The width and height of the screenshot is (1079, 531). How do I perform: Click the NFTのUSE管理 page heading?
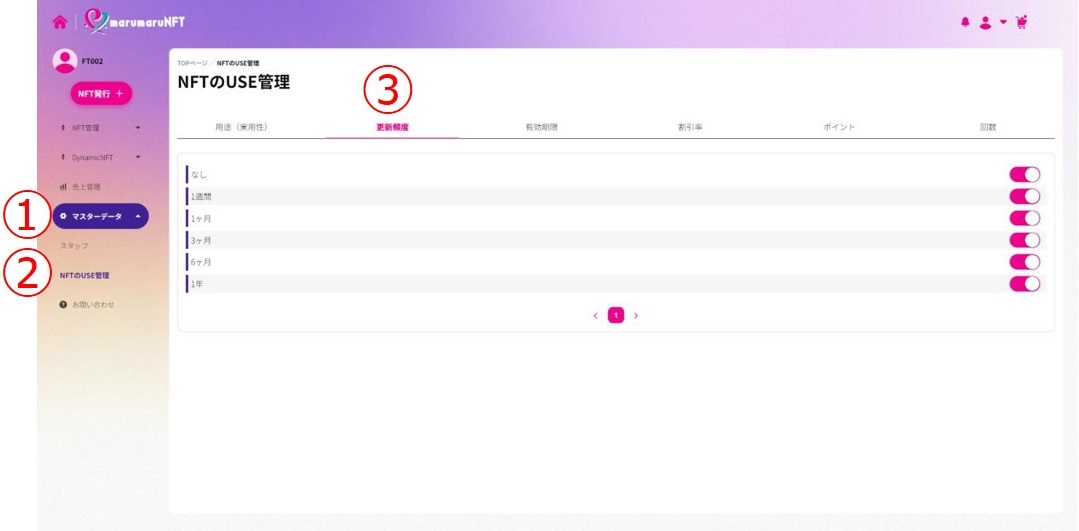coord(234,83)
